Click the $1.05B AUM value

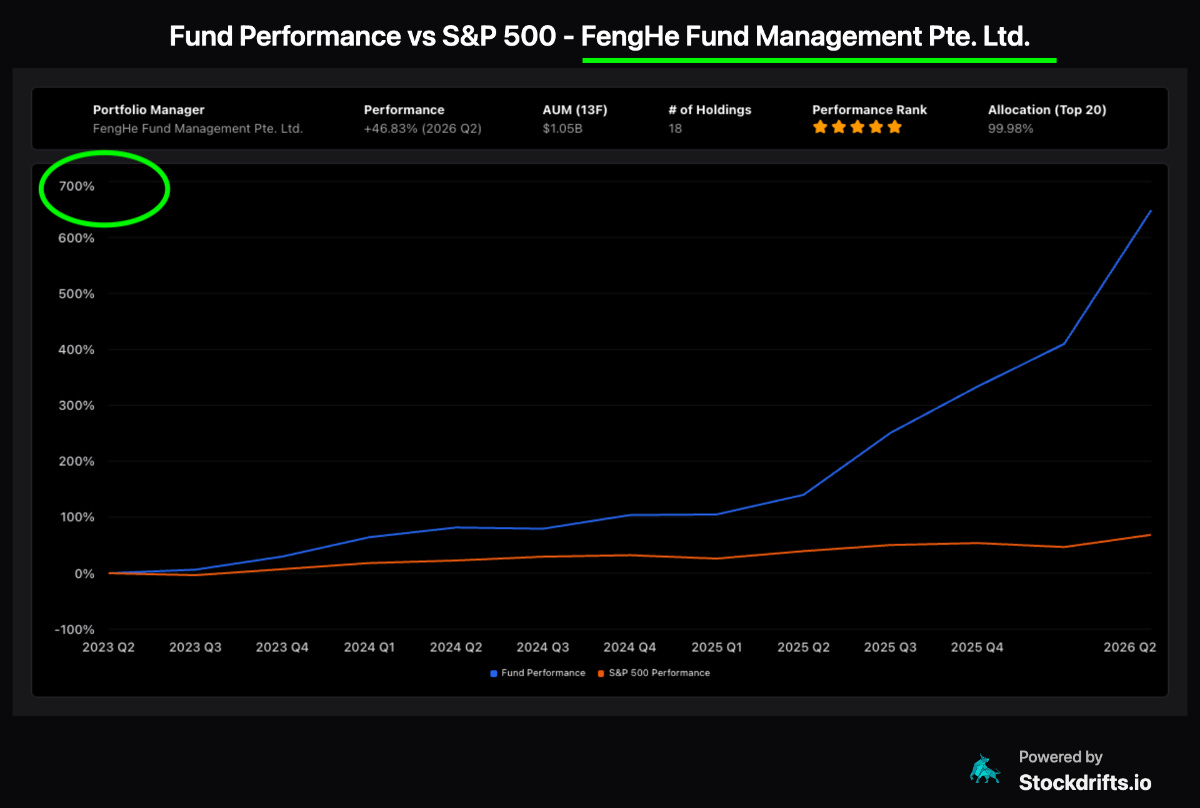(x=560, y=129)
